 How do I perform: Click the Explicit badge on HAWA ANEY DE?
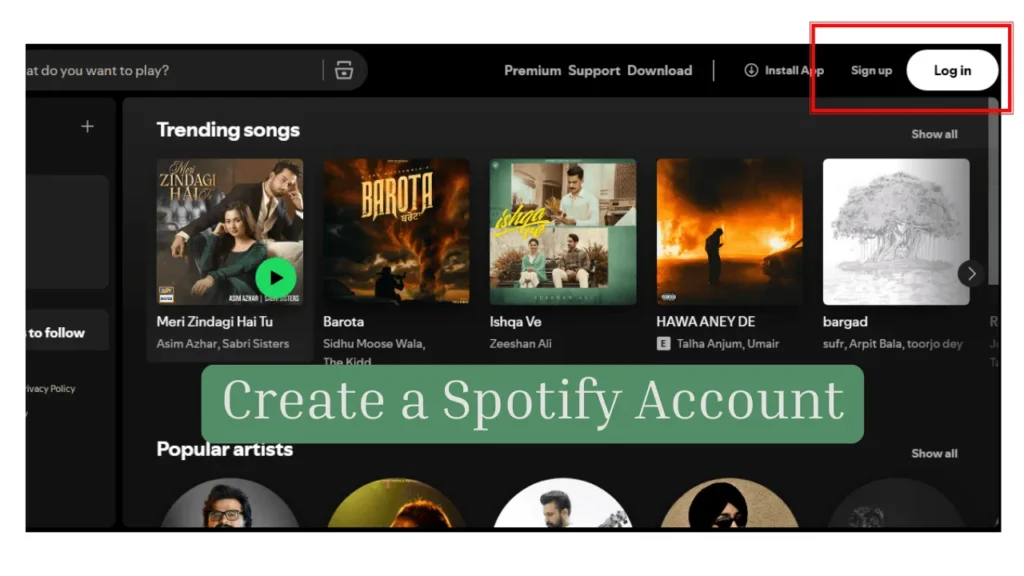(665, 343)
